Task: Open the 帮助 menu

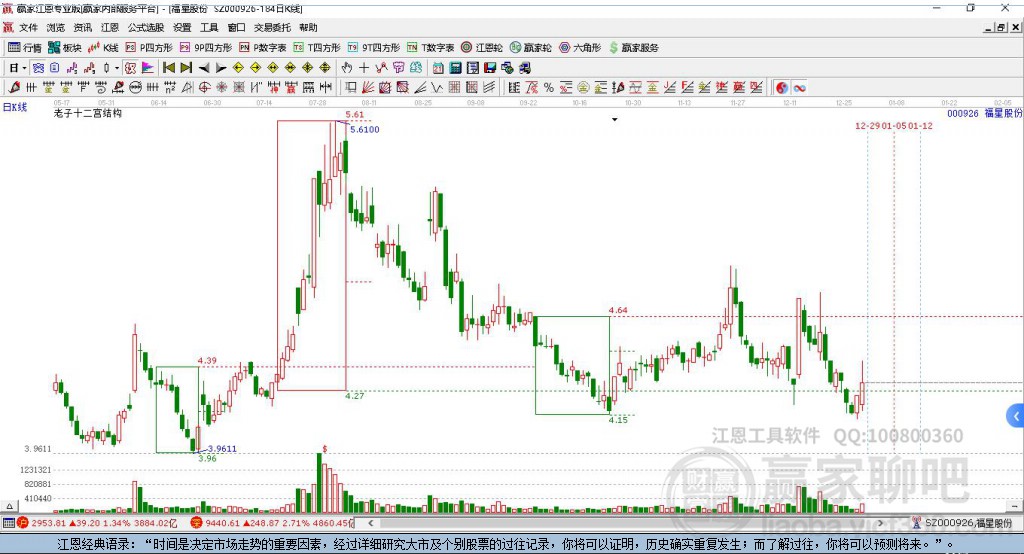Action: coord(308,27)
